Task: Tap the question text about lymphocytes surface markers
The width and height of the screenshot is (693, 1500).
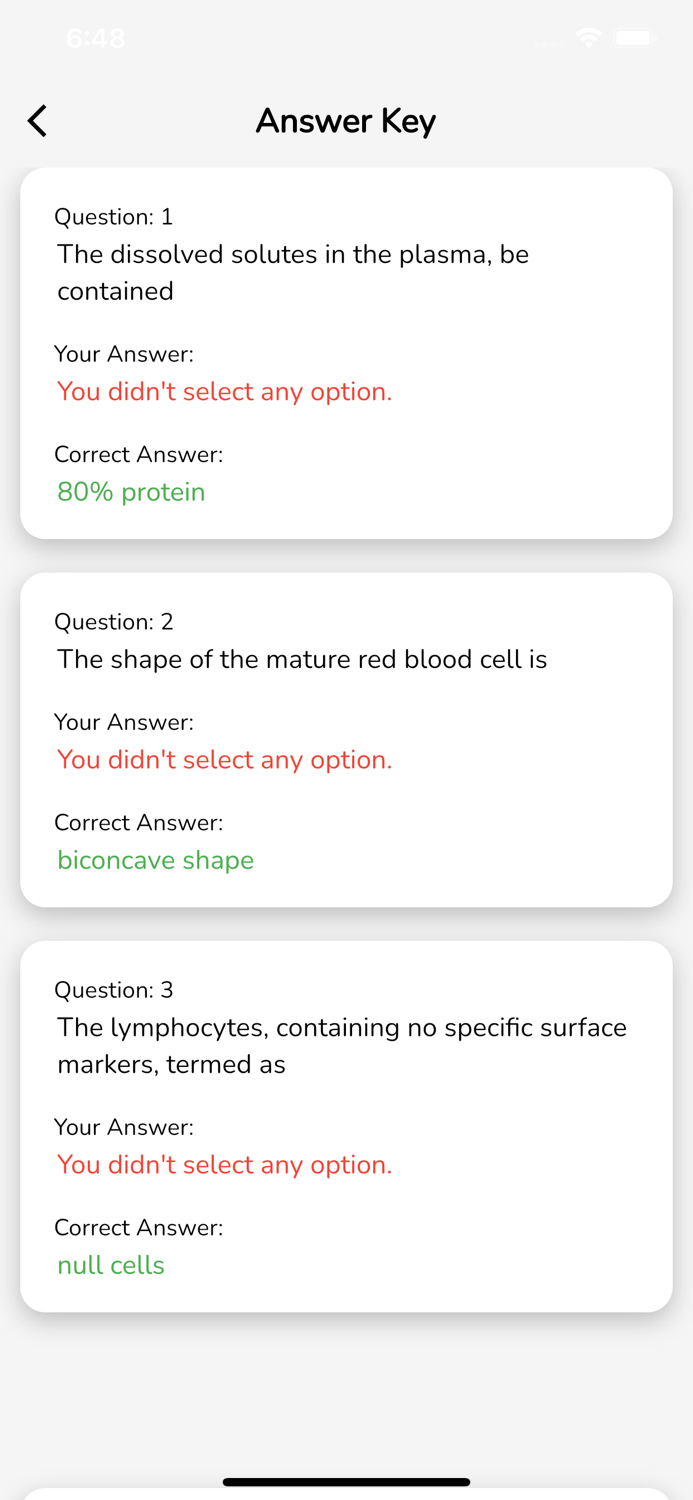Action: point(342,1045)
